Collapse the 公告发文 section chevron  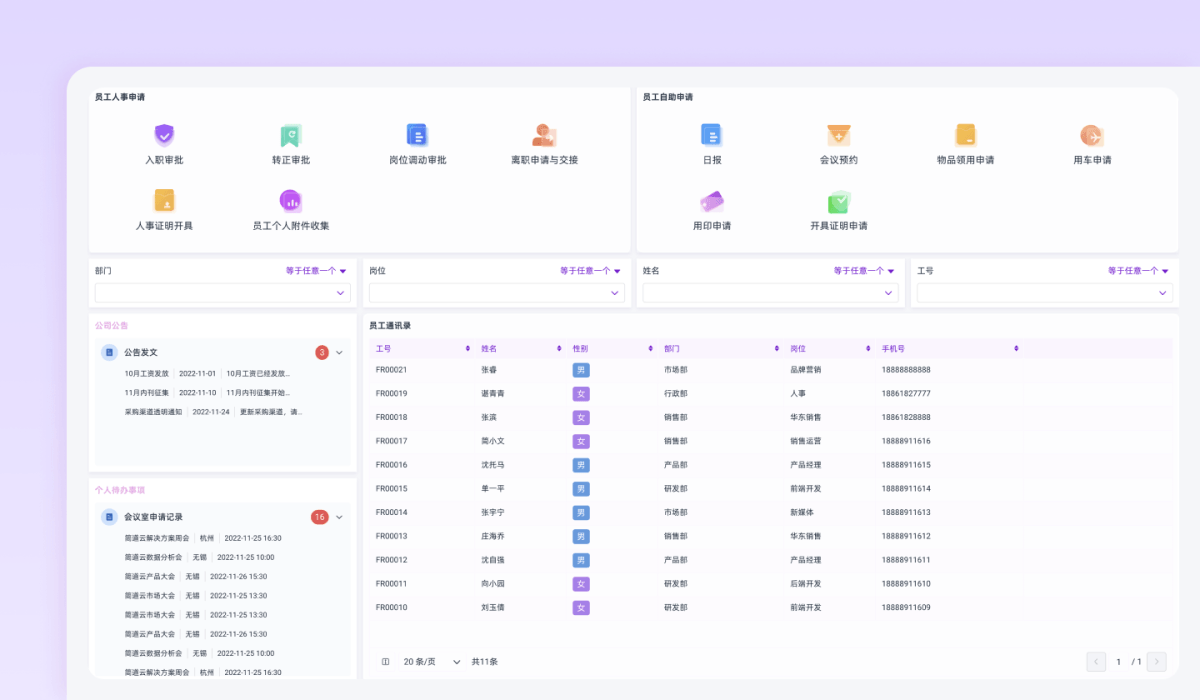click(339, 352)
